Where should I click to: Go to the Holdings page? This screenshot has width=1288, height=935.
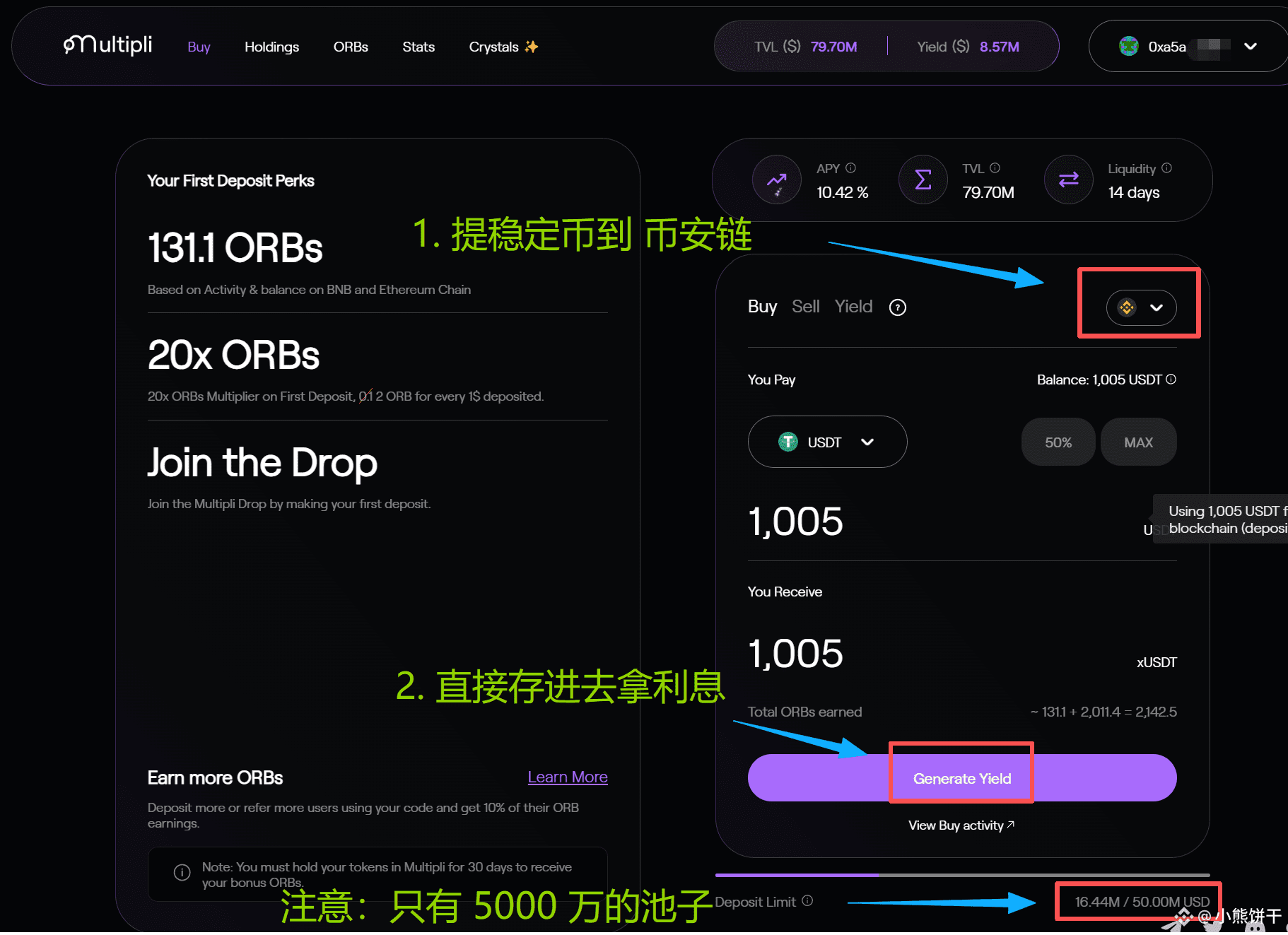(271, 47)
